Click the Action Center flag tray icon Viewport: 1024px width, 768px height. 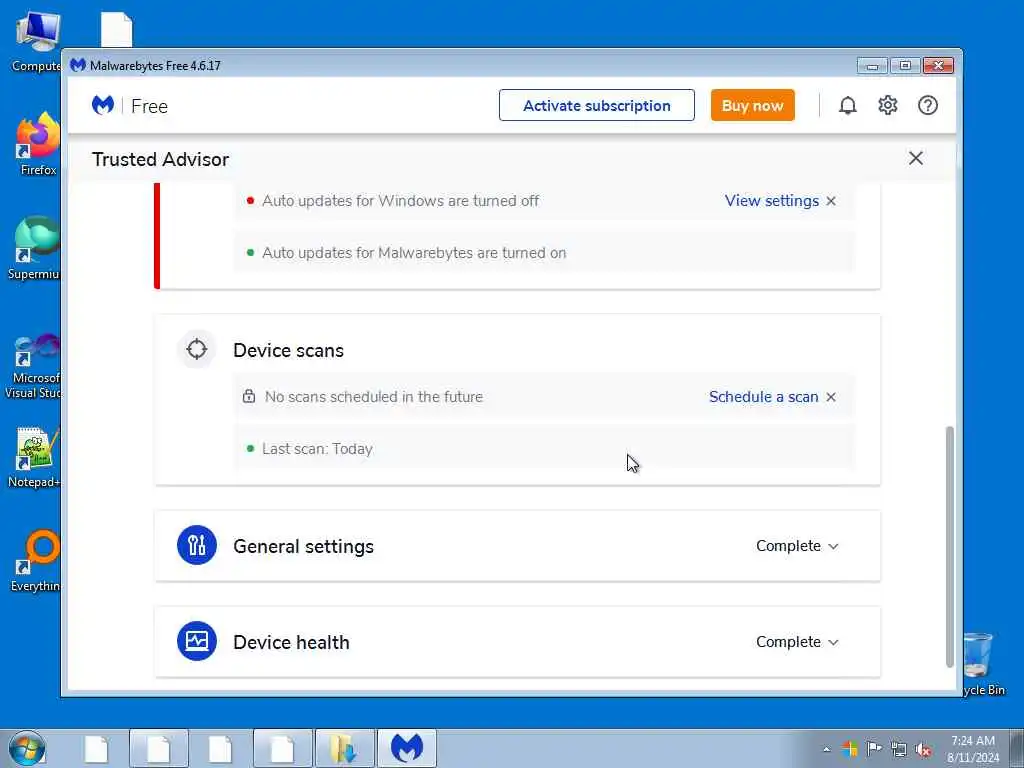pos(874,748)
